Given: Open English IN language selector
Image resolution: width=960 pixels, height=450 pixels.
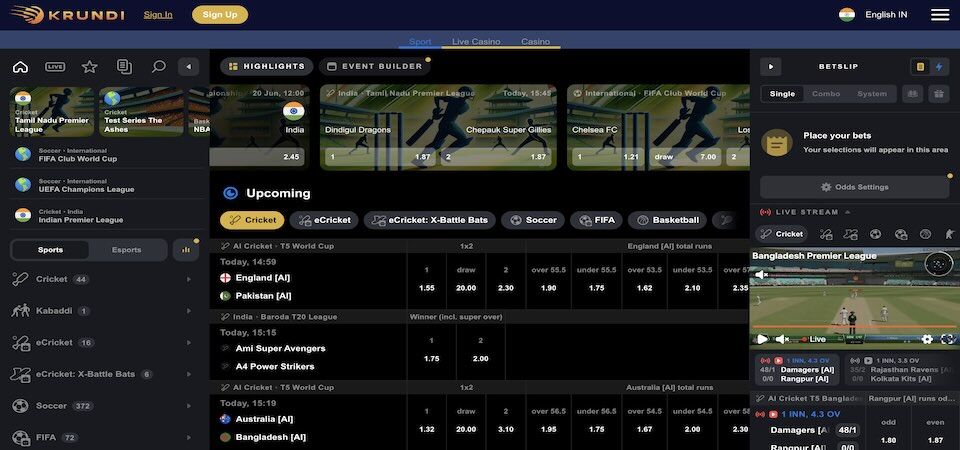Looking at the screenshot, I should 886,15.
